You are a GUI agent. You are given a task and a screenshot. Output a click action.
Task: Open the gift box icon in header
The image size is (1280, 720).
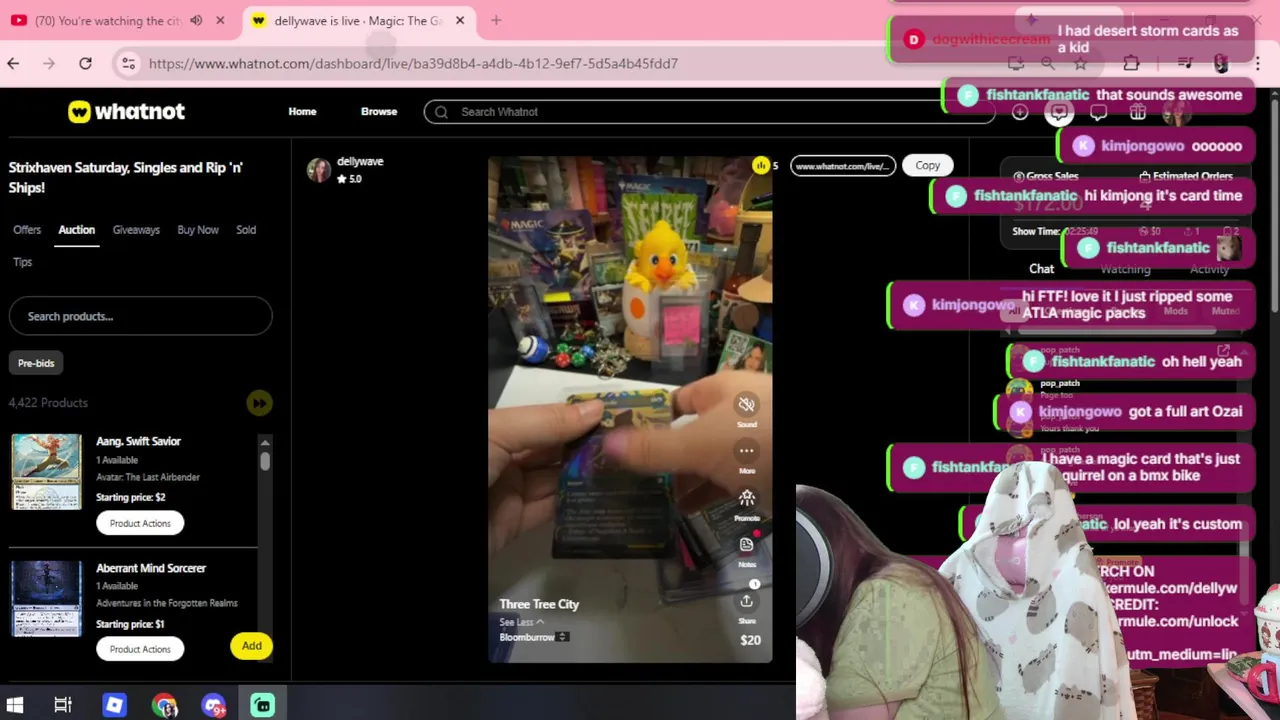1137,112
